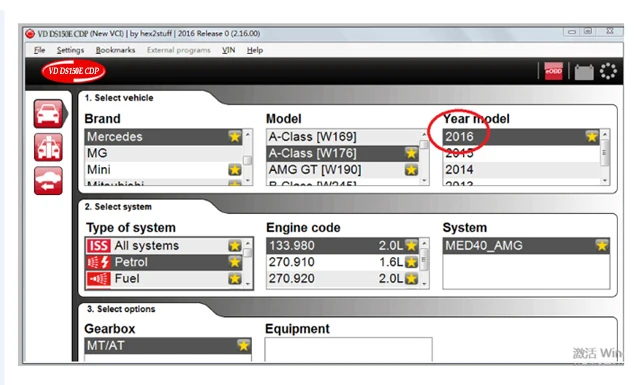Click the multi-vehicle sidebar icon

[49, 147]
